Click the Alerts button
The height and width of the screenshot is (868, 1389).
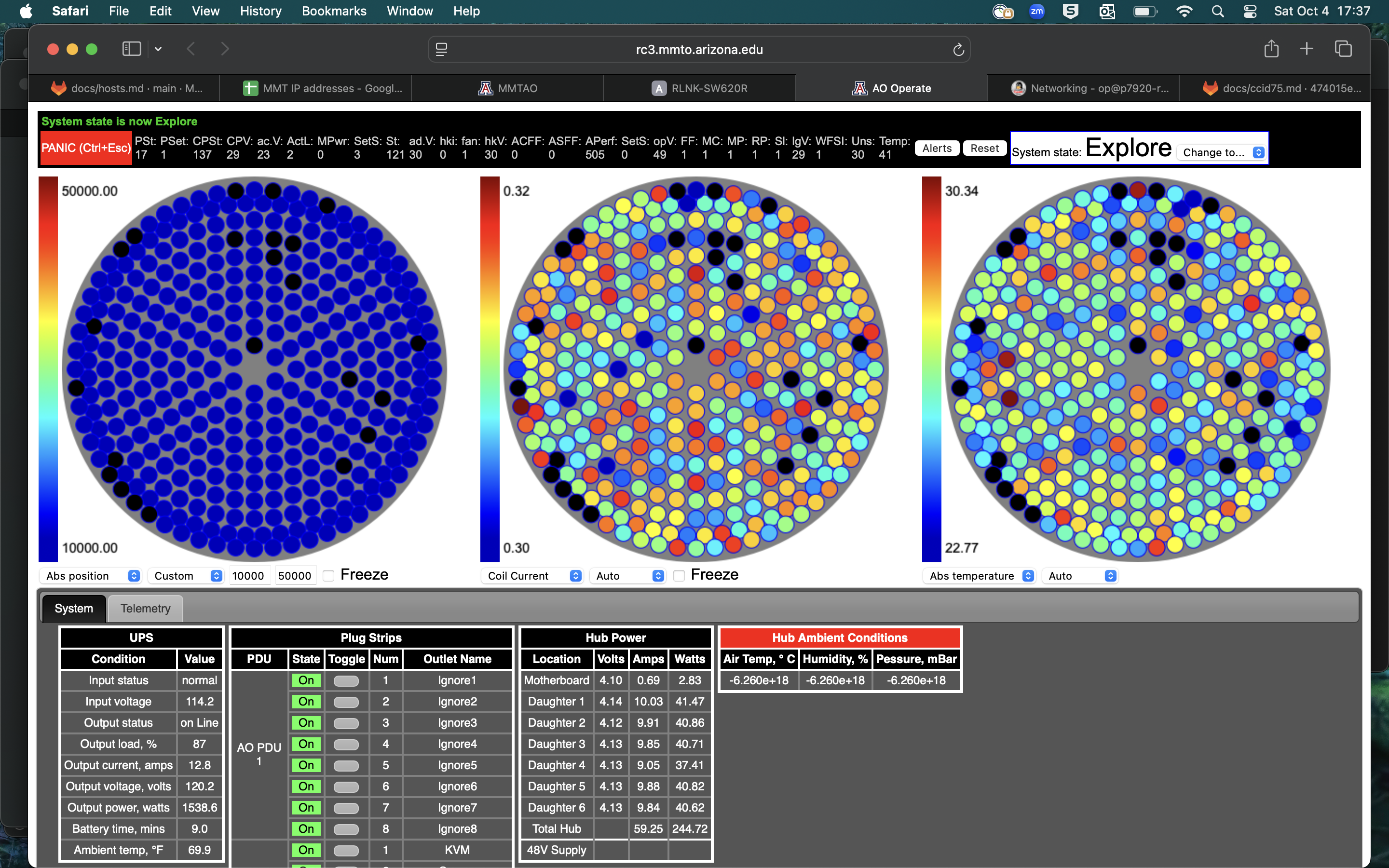point(936,148)
